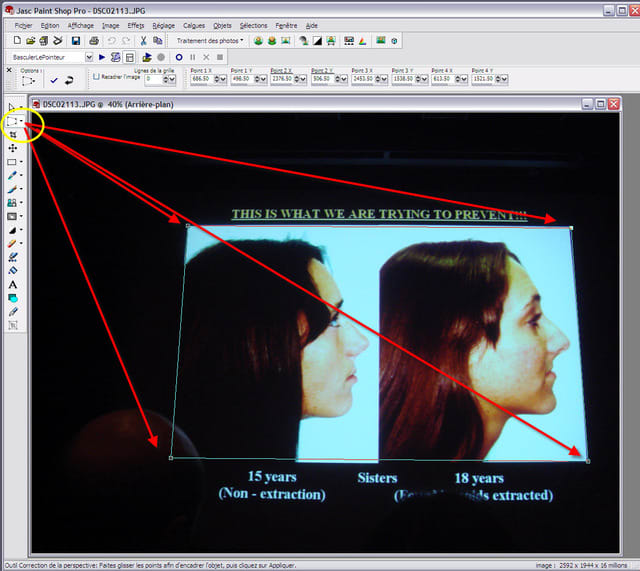Viewport: 640px width, 571px height.
Task: Select the Perspective Correction tool
Action: click(12, 121)
